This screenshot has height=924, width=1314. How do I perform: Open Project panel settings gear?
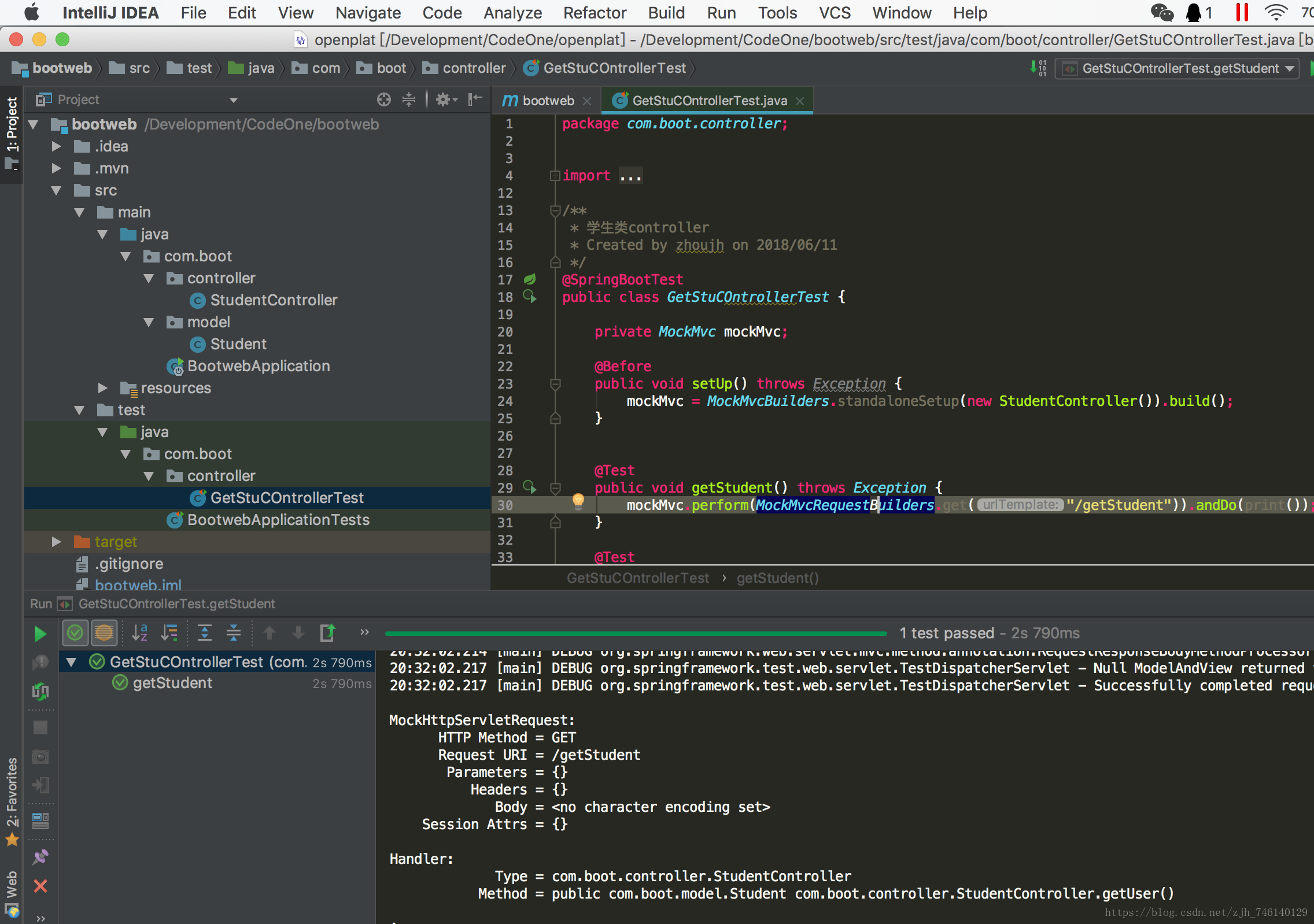(x=446, y=99)
